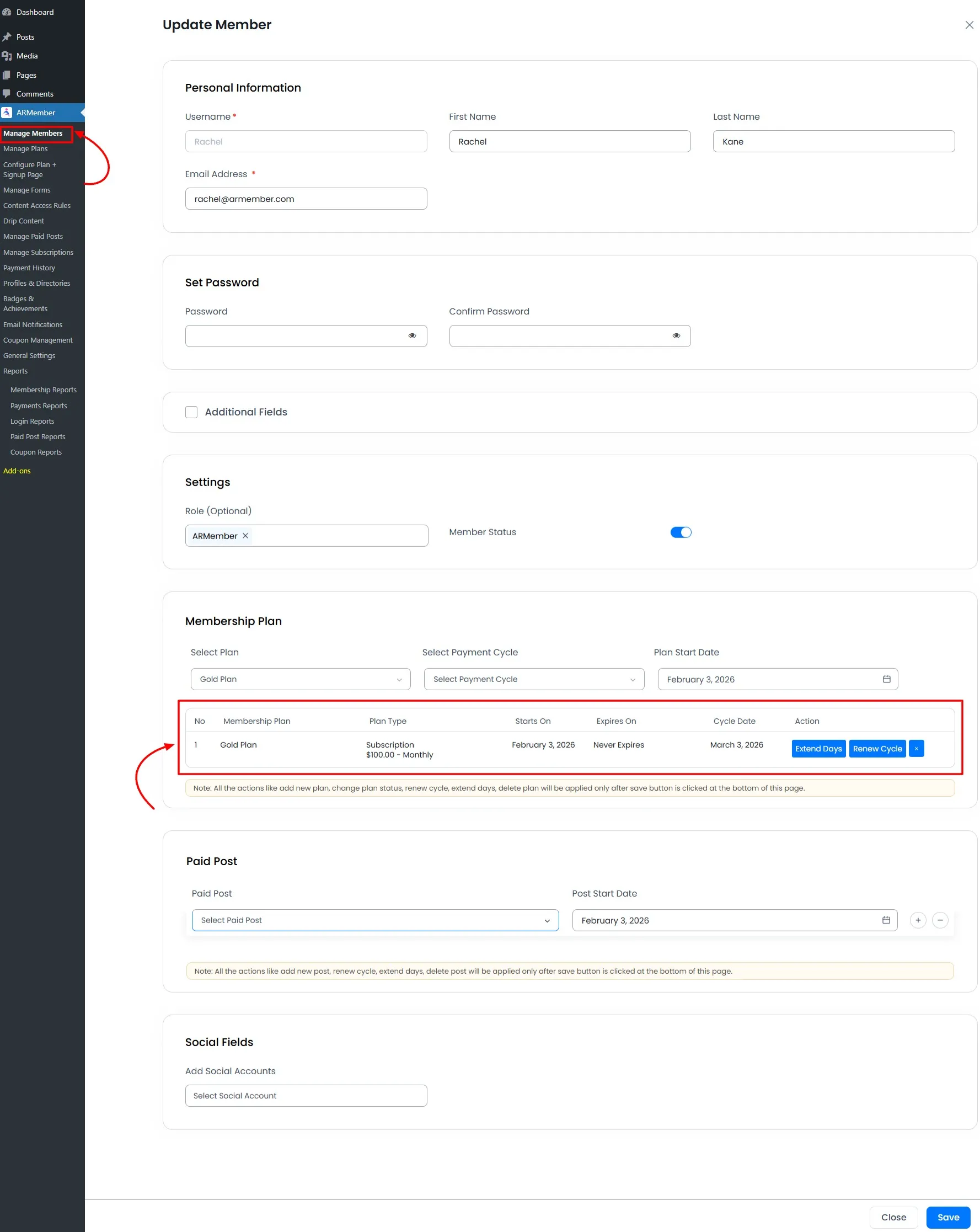Image resolution: width=980 pixels, height=1232 pixels.
Task: Open Comments via its sidebar icon
Action: [x=7, y=93]
